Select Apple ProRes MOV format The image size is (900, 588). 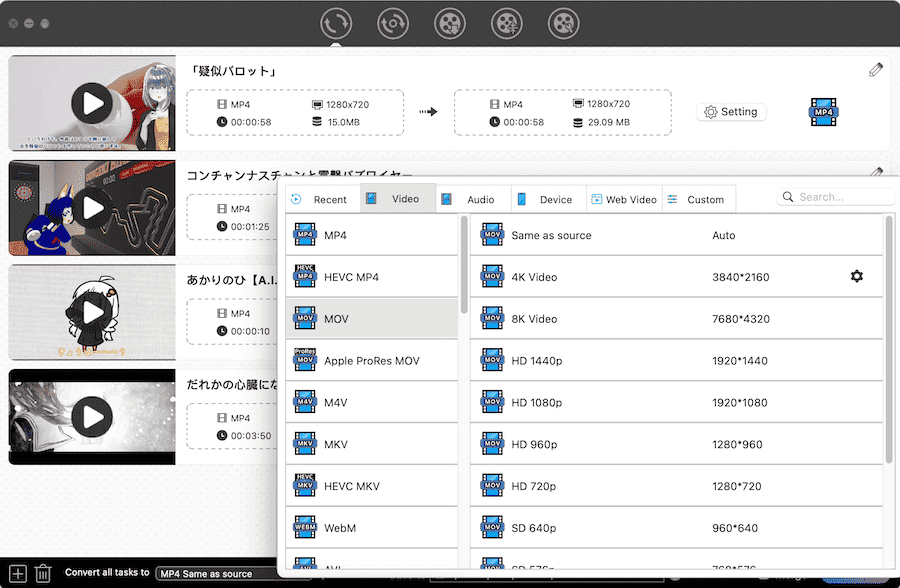pos(371,361)
